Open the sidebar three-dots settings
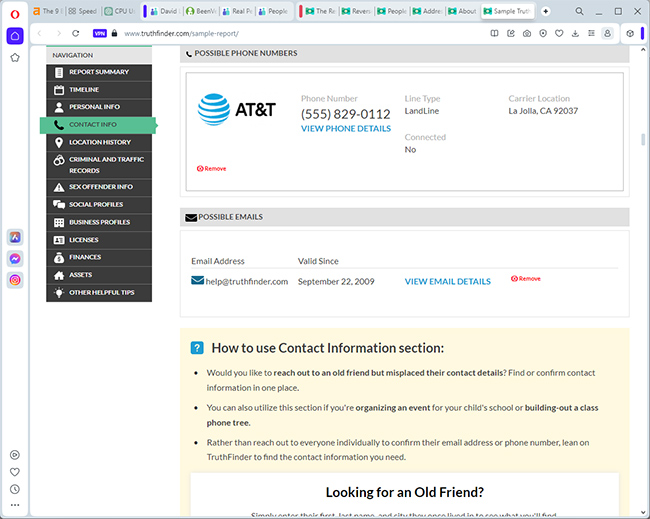The image size is (650, 519). point(15,505)
